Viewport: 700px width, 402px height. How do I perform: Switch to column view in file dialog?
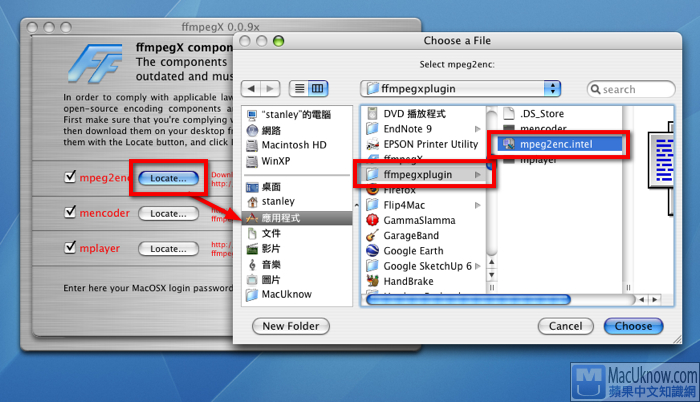(318, 88)
